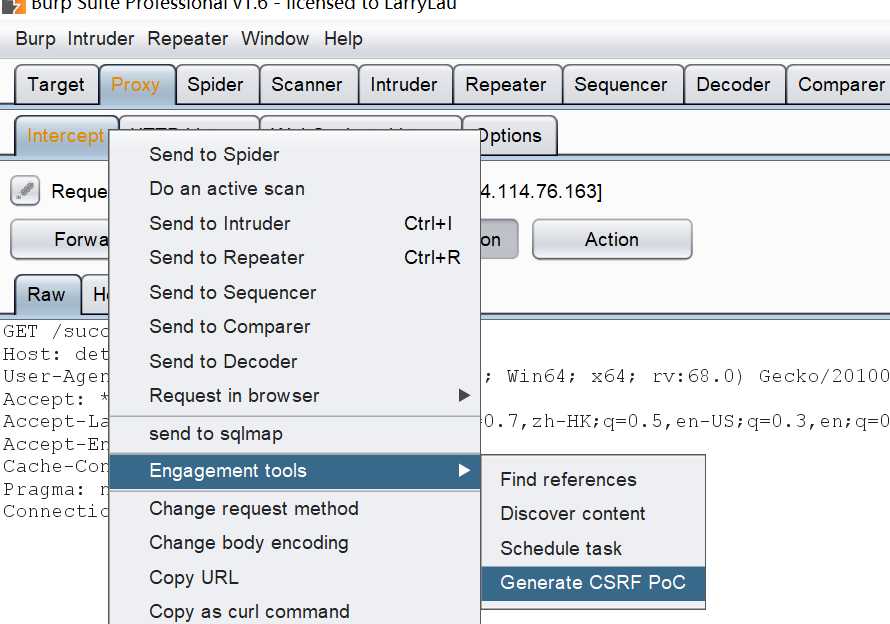Click the Action button

612,239
